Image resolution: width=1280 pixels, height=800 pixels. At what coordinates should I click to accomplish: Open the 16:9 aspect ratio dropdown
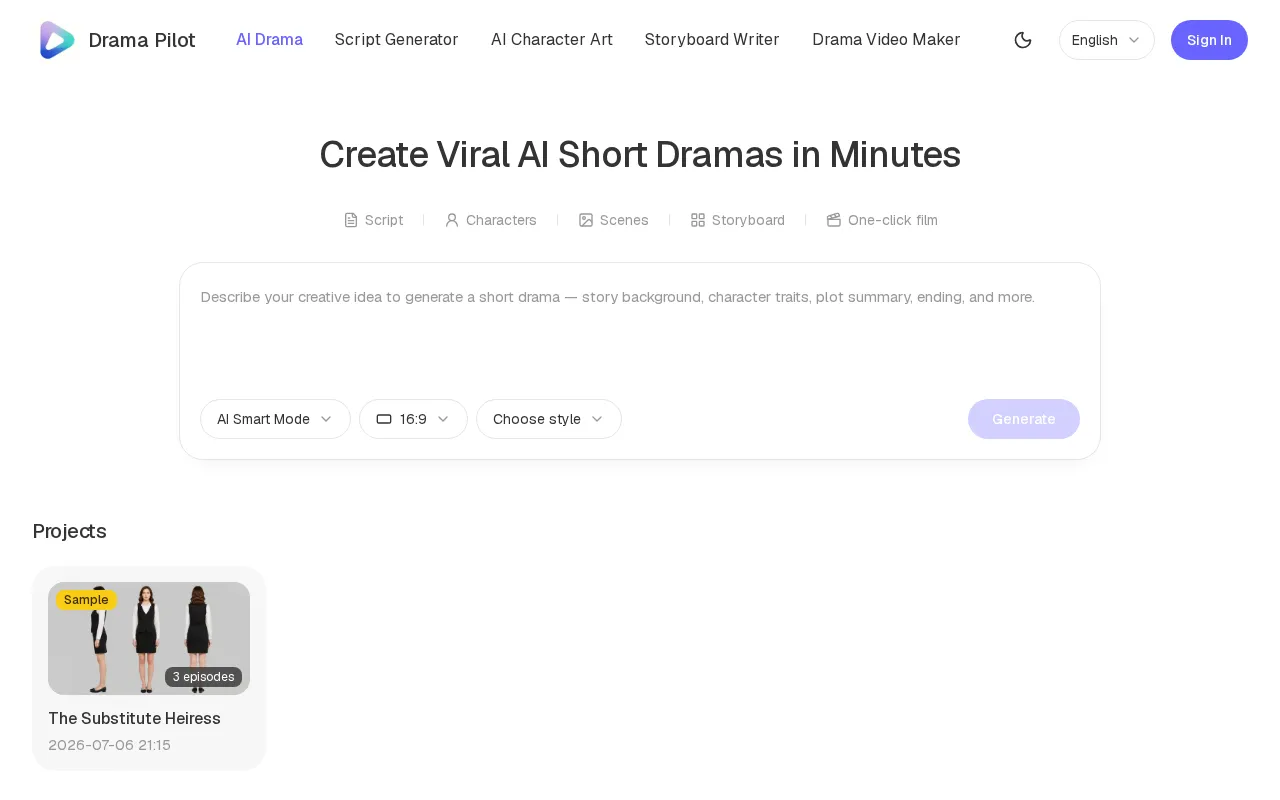pyautogui.click(x=413, y=419)
